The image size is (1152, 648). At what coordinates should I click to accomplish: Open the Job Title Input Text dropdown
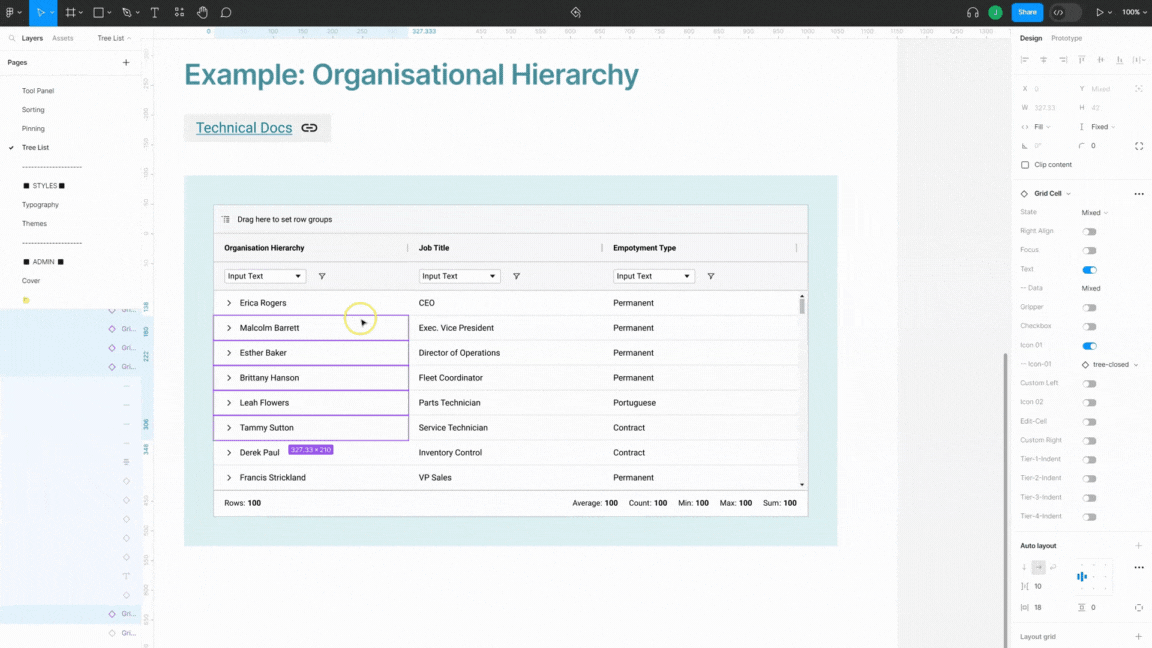point(459,276)
